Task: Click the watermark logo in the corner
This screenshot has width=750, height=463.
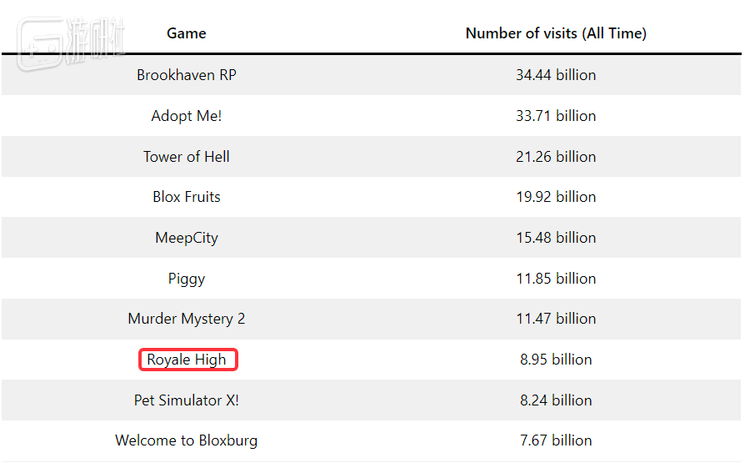Action: click(x=70, y=43)
